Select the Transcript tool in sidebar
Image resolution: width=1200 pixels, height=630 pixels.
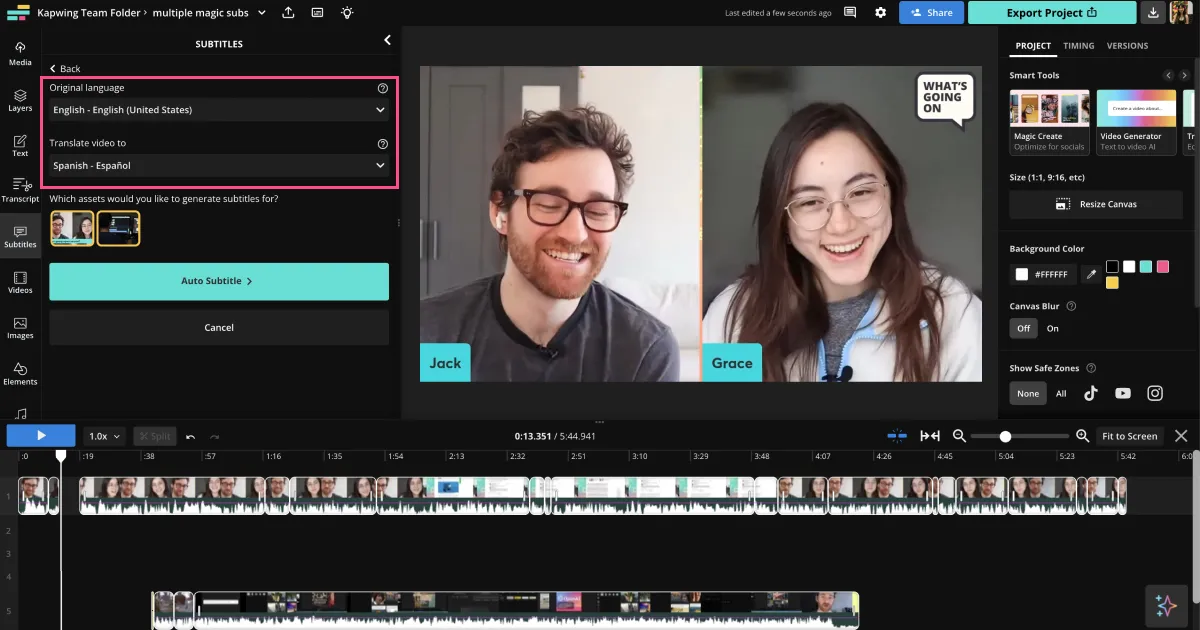[x=20, y=189]
